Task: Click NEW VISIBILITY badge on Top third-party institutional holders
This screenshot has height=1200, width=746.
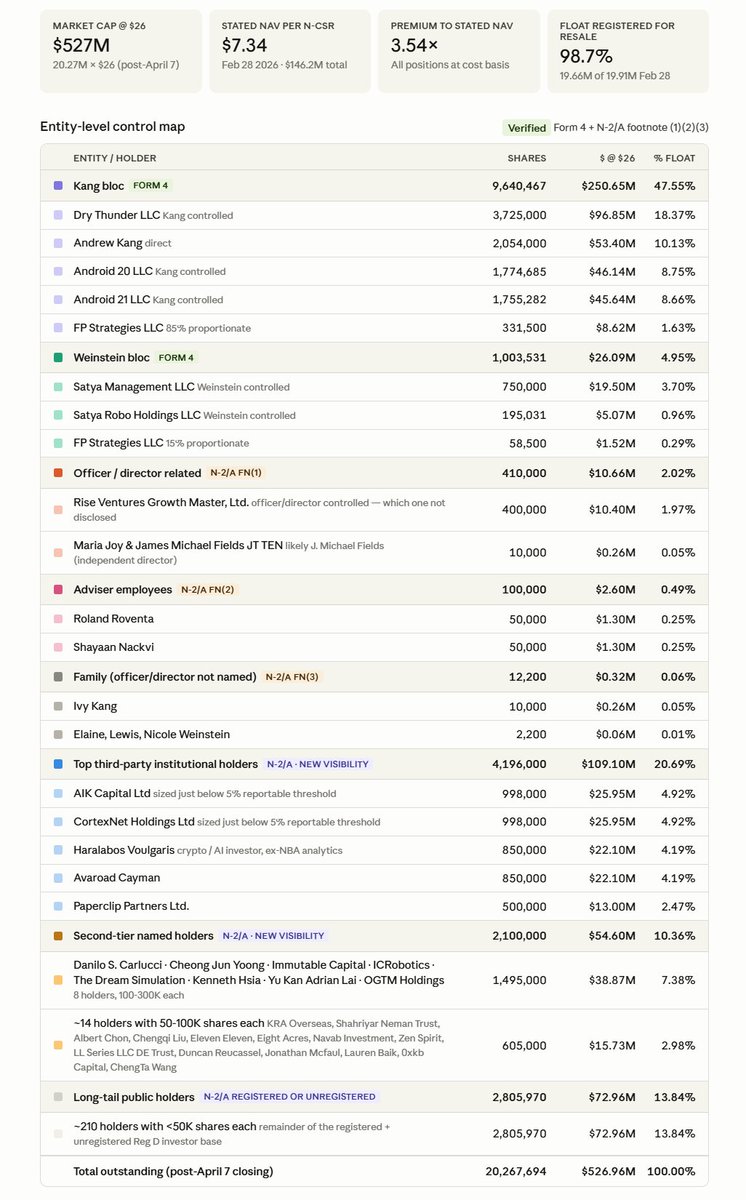Action: click(317, 764)
